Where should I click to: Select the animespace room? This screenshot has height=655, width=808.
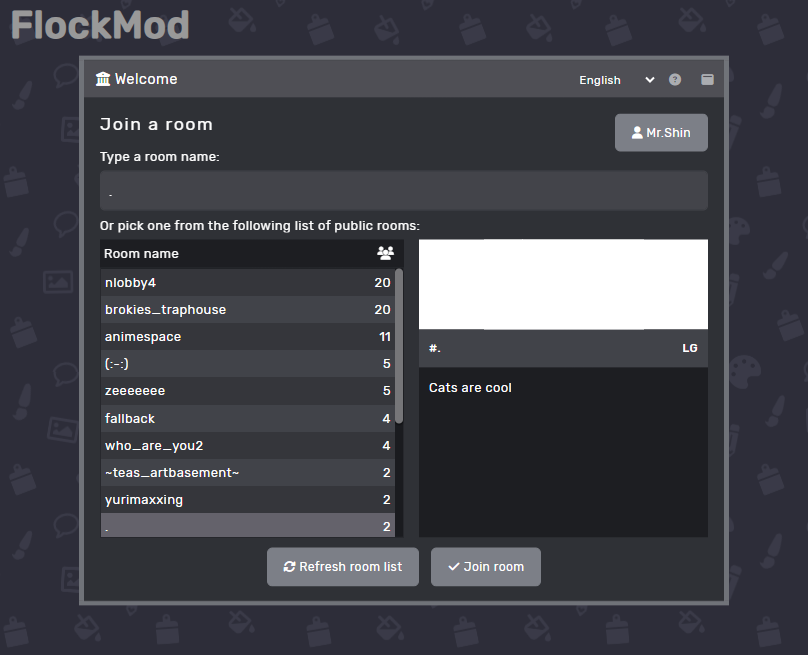tap(248, 337)
